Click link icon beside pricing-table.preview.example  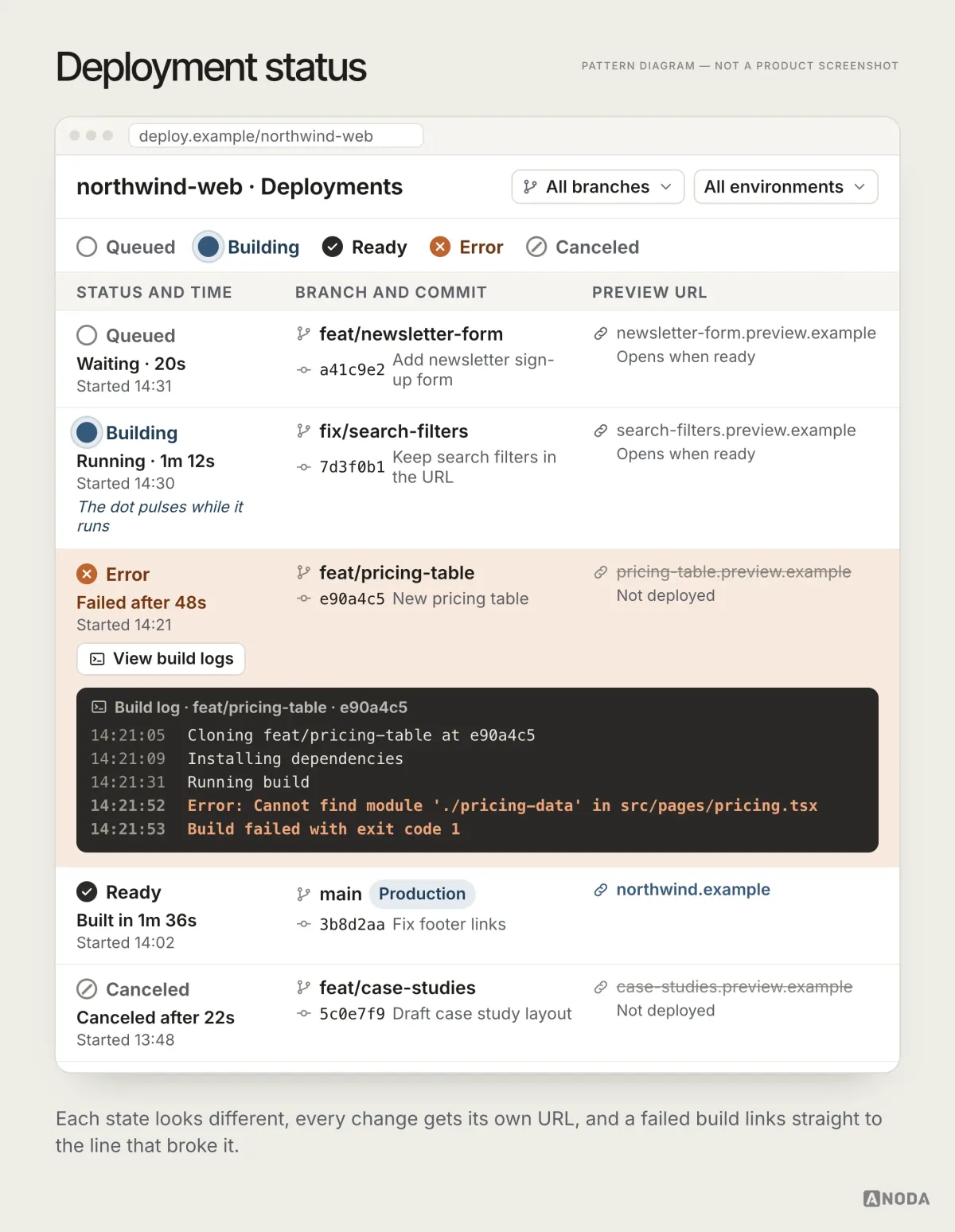[x=601, y=572]
